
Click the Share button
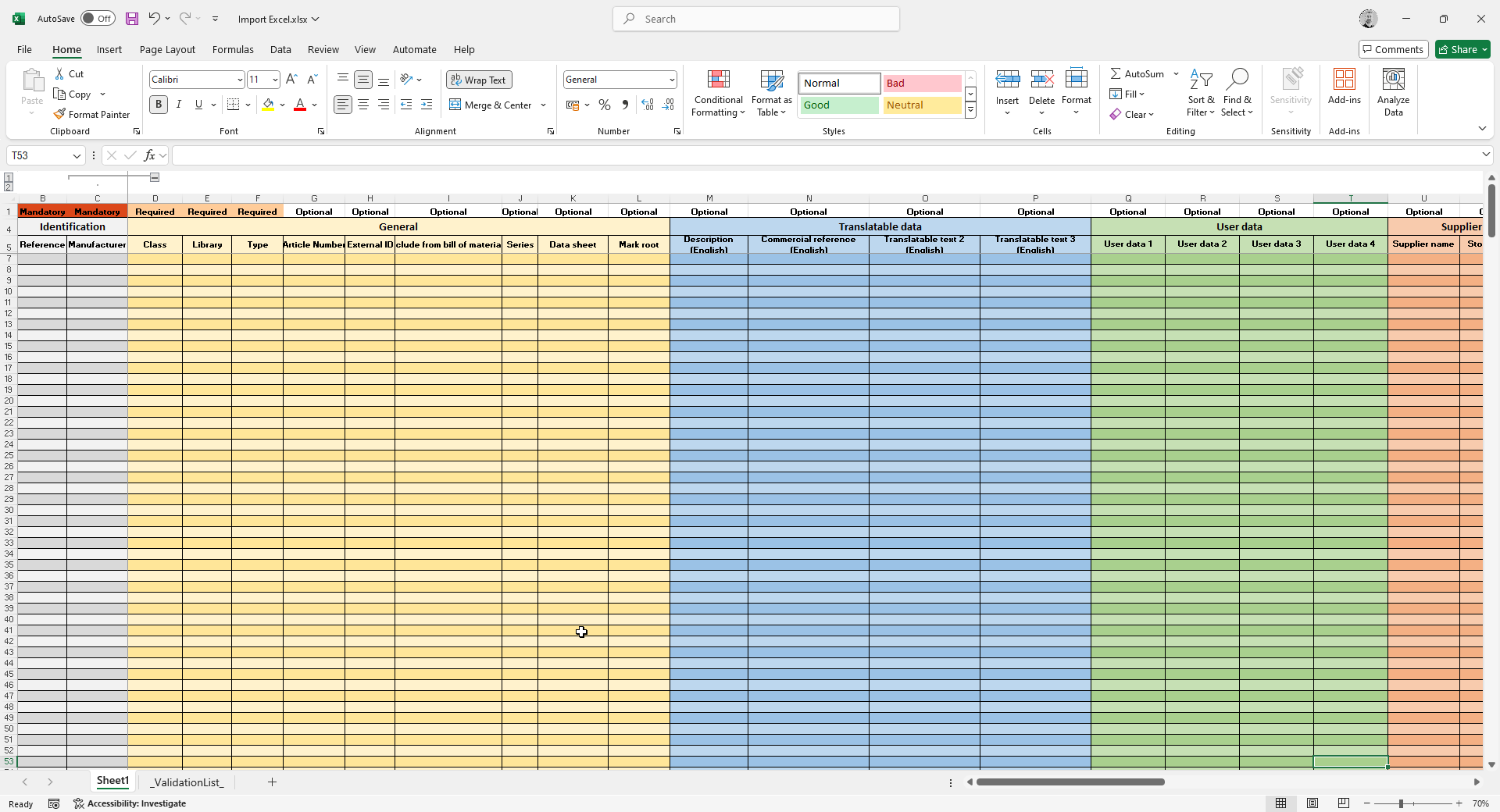click(x=1462, y=49)
